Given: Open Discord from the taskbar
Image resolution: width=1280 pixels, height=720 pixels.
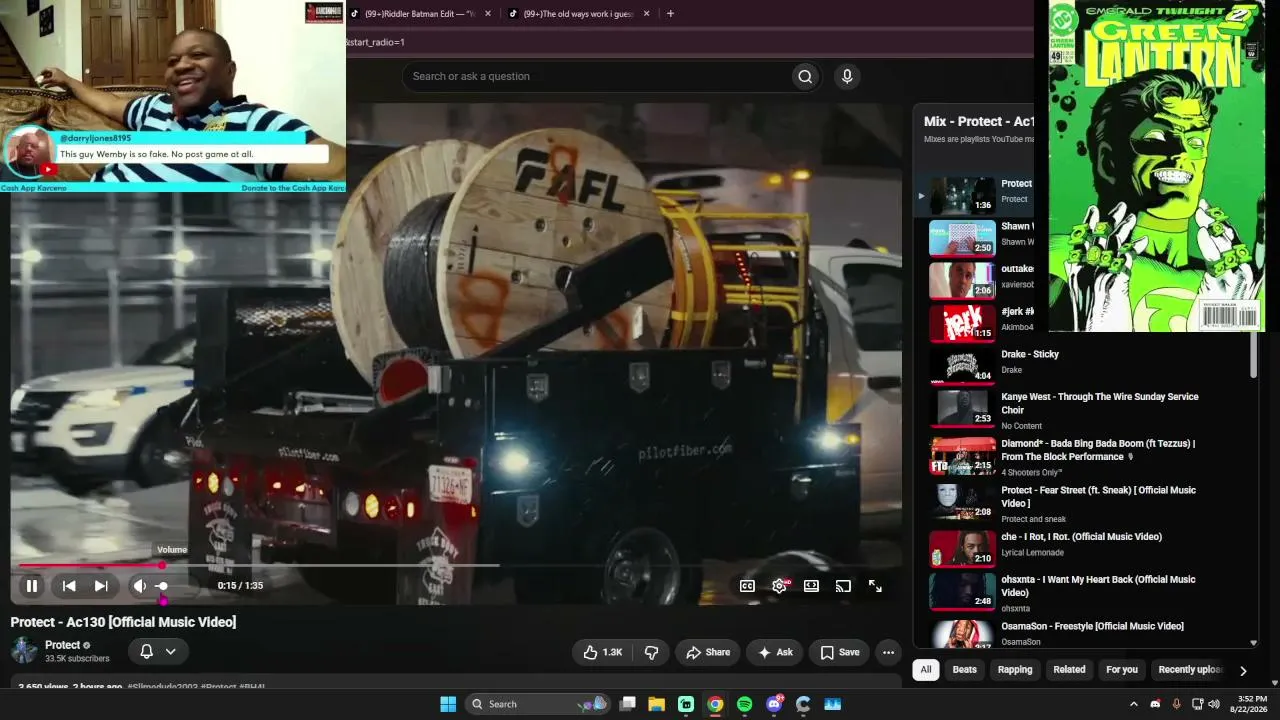Looking at the screenshot, I should (x=774, y=704).
